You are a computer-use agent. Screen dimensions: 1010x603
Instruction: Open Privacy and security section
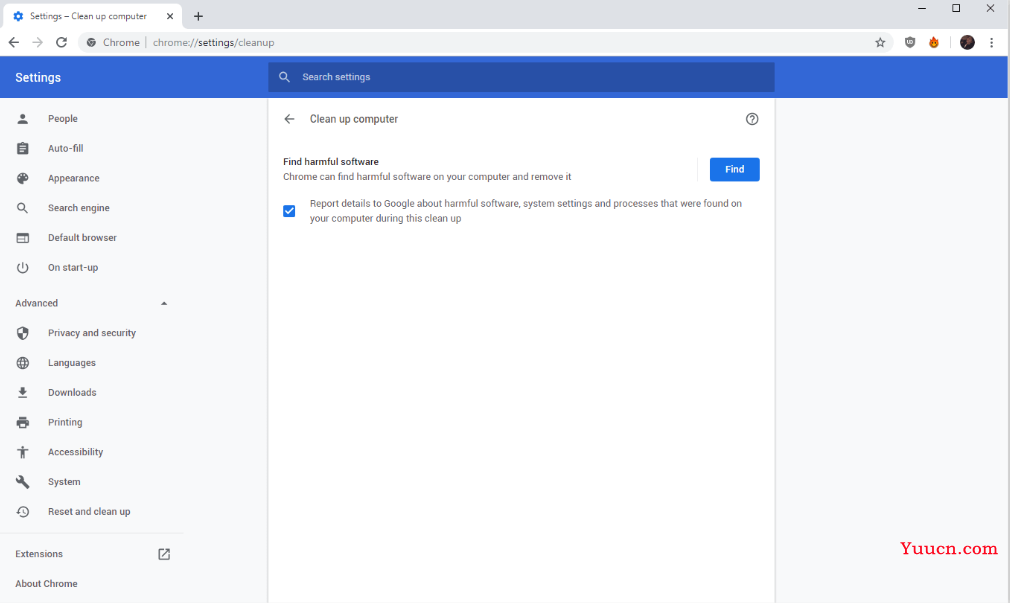92,333
